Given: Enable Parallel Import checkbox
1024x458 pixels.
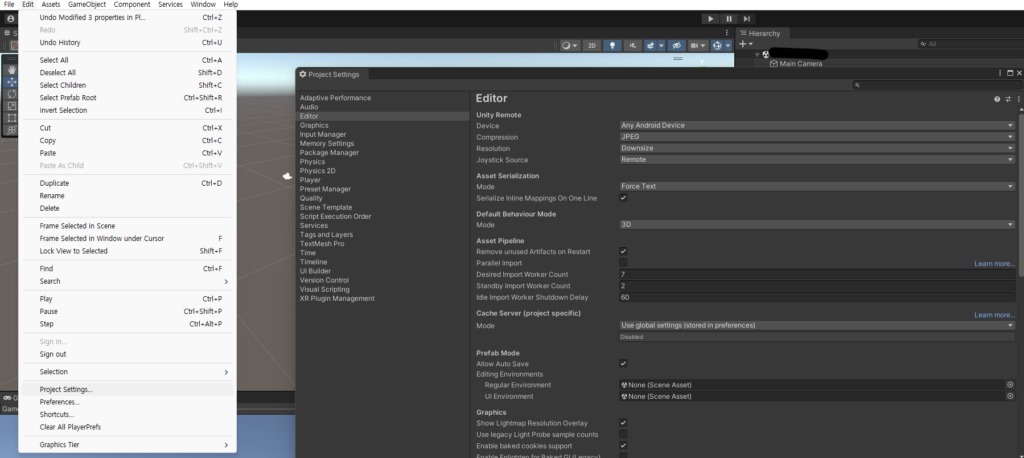Looking at the screenshot, I should (x=623, y=263).
